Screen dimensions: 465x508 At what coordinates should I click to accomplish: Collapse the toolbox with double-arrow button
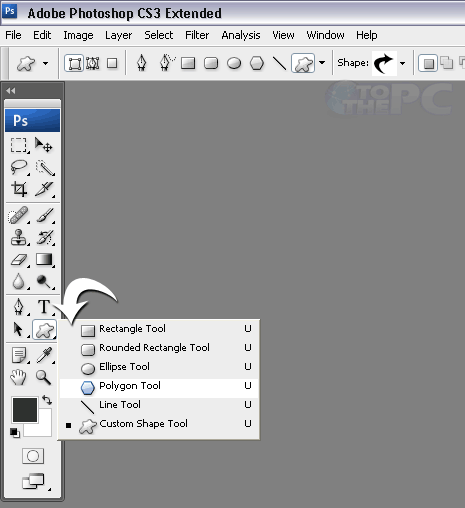tap(11, 91)
